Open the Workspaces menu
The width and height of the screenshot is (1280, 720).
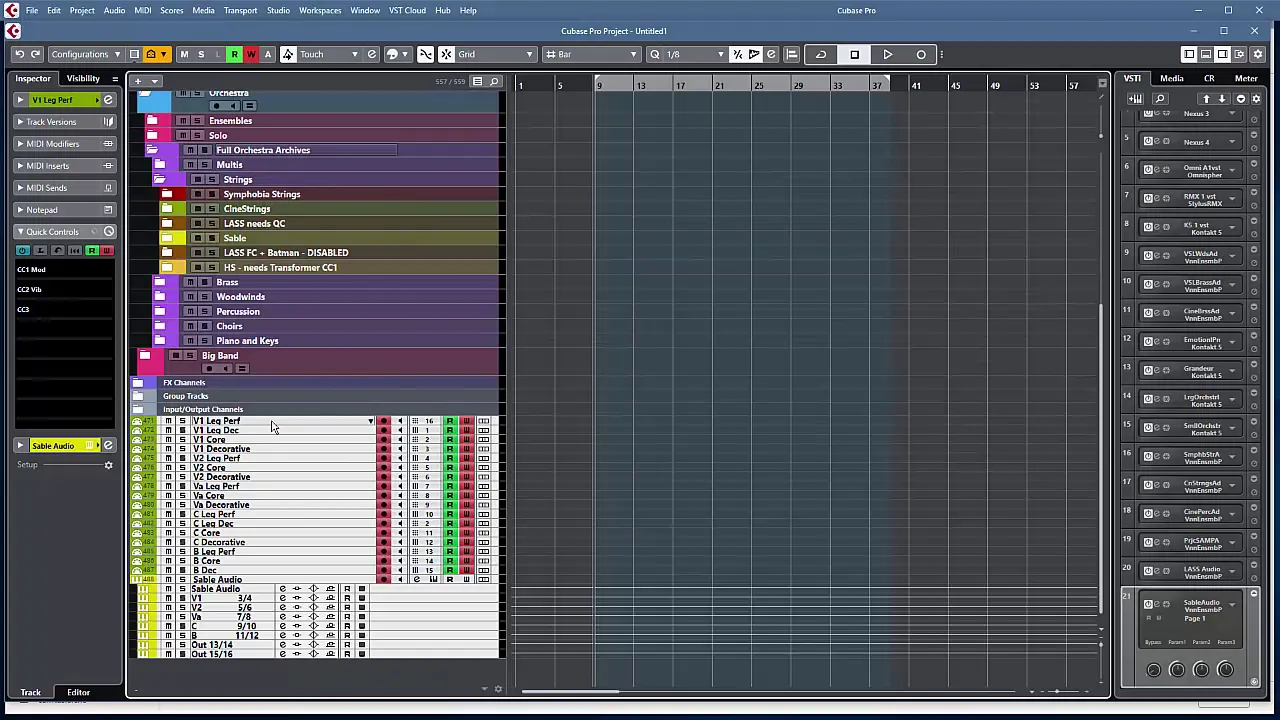click(x=320, y=10)
